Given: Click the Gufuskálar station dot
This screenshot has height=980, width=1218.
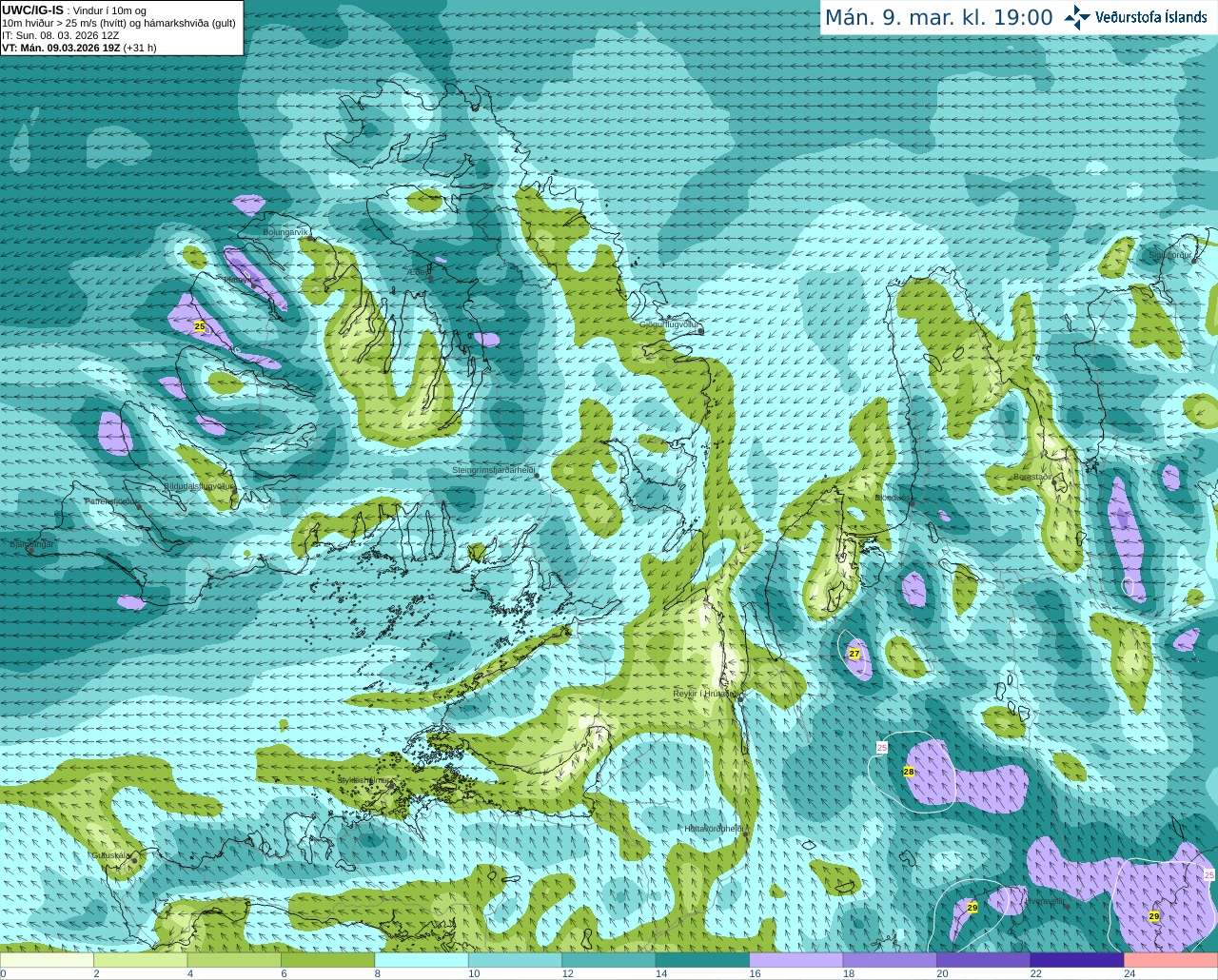Looking at the screenshot, I should (x=134, y=859).
